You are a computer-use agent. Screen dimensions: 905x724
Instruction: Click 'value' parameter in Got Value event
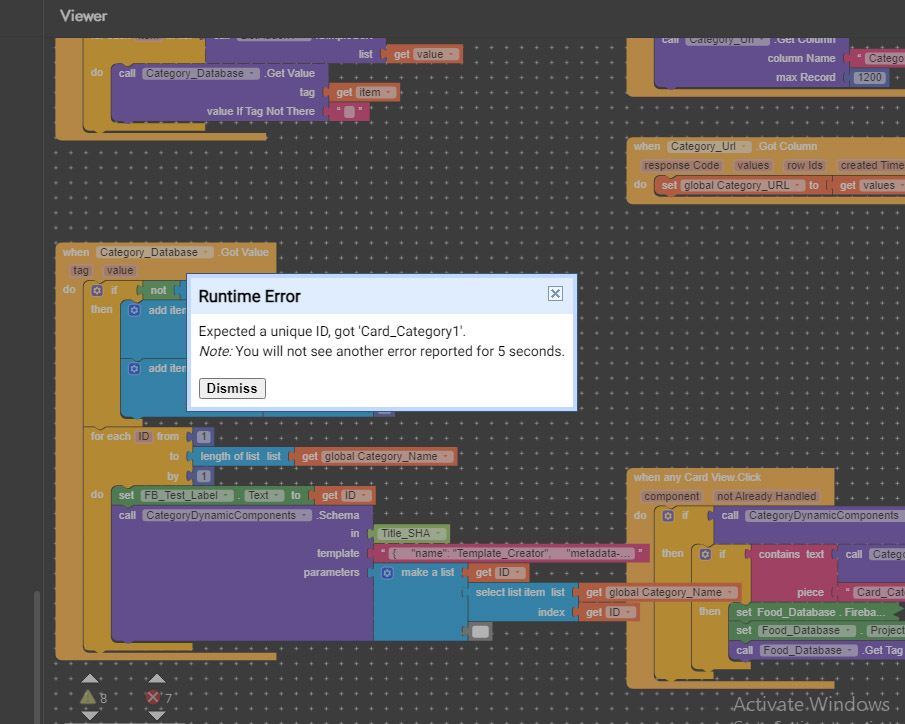119,270
